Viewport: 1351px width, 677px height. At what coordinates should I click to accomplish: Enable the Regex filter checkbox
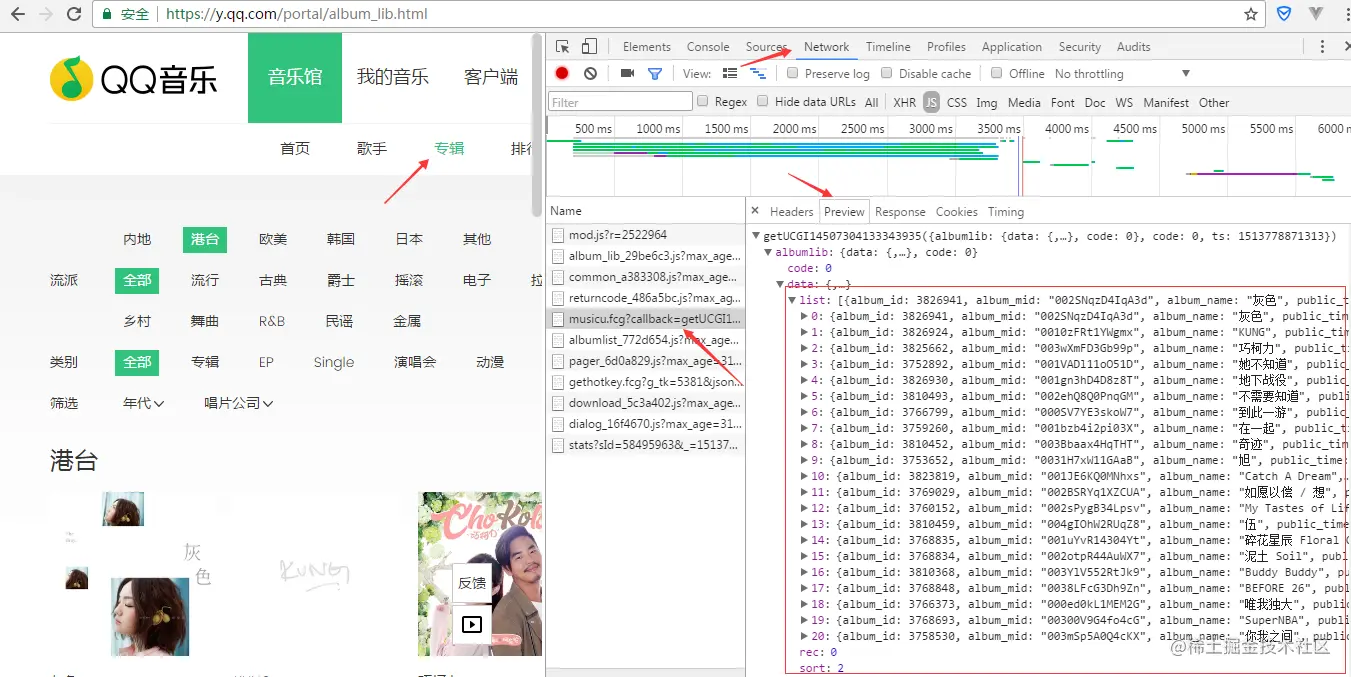click(703, 101)
